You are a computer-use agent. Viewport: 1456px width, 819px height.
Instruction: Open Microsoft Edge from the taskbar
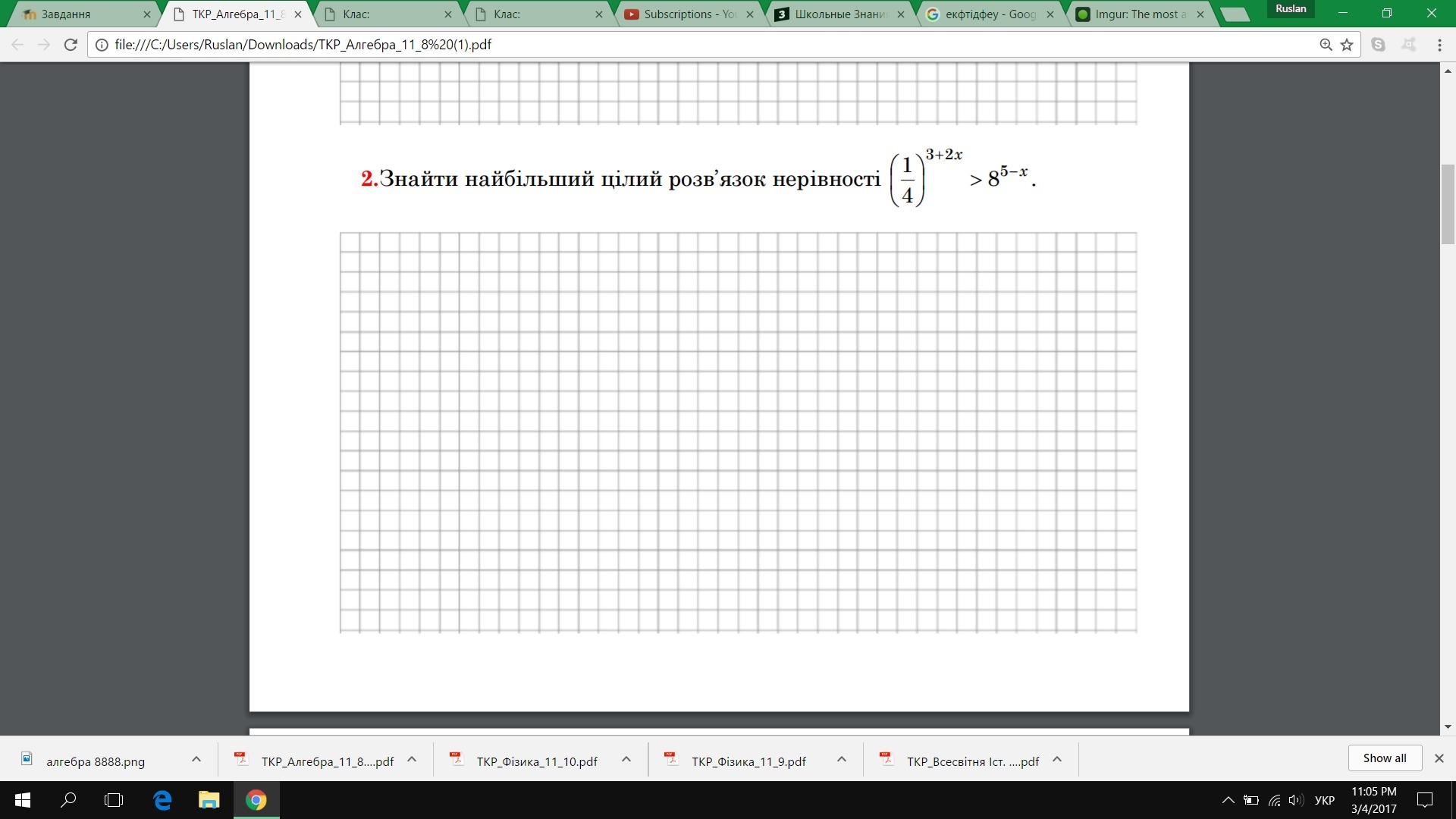[162, 800]
